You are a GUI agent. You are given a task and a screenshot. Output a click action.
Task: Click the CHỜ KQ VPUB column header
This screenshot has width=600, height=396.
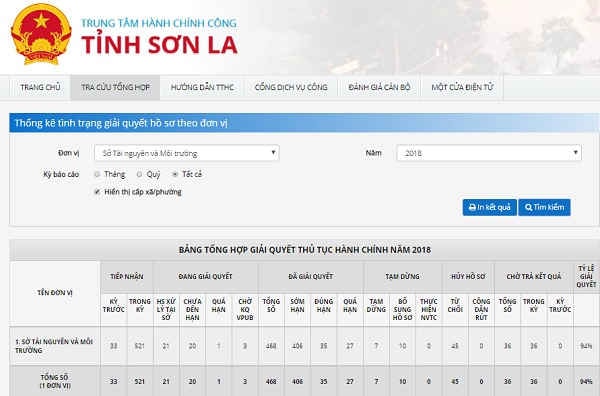245,309
